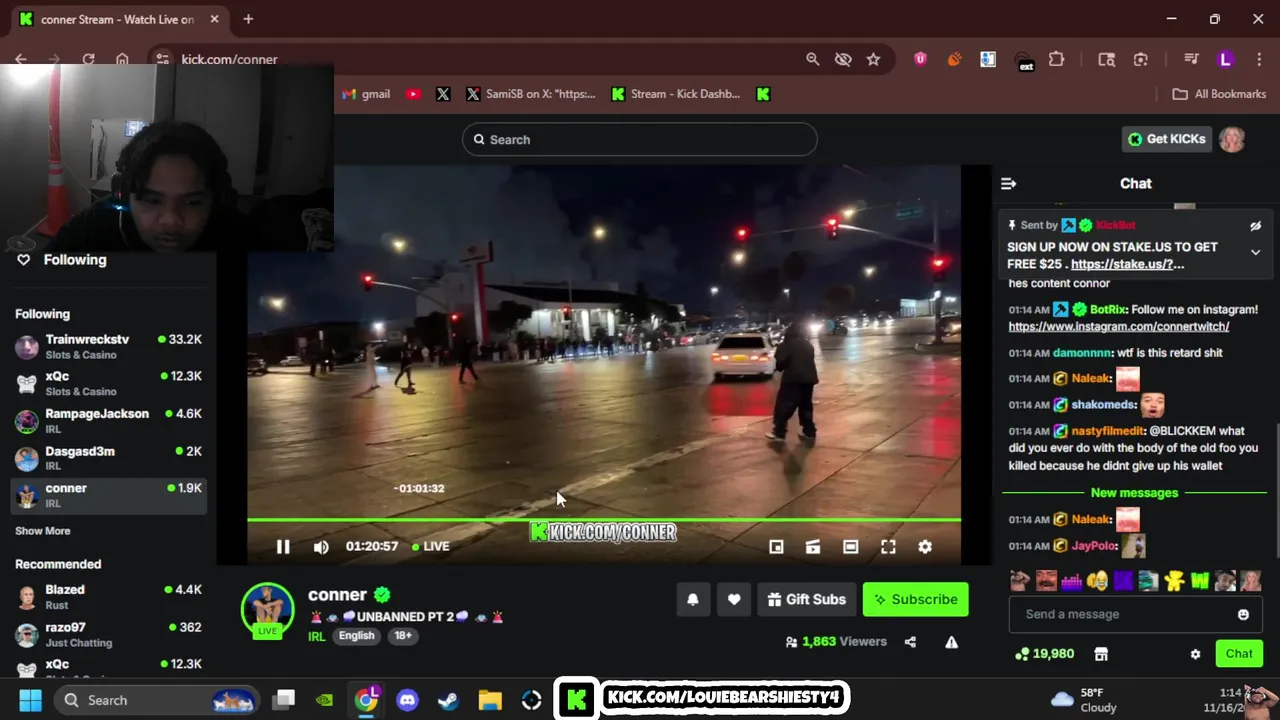
Task: Open new browser tab plus button
Action: 248,19
